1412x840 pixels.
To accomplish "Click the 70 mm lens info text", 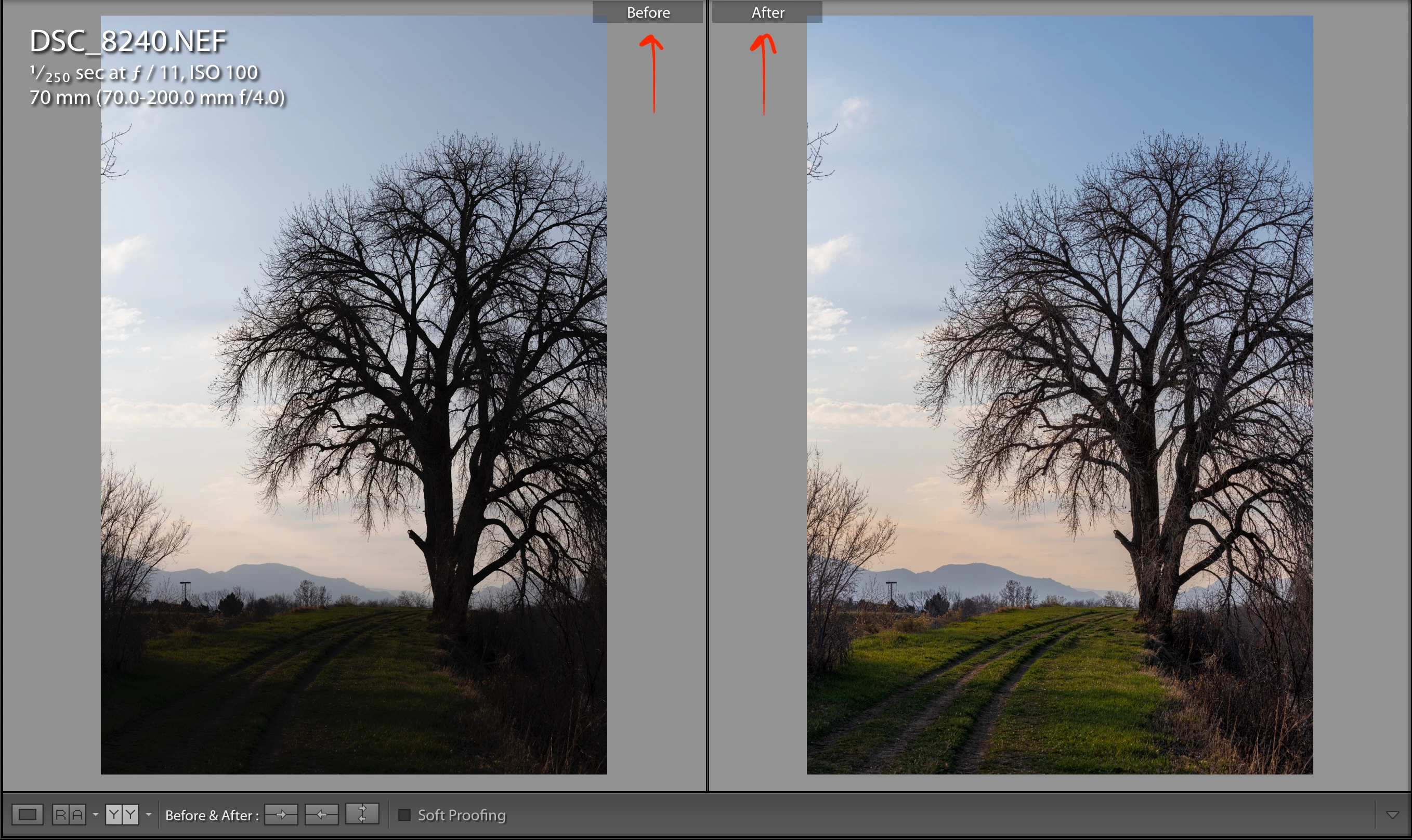I will click(157, 98).
